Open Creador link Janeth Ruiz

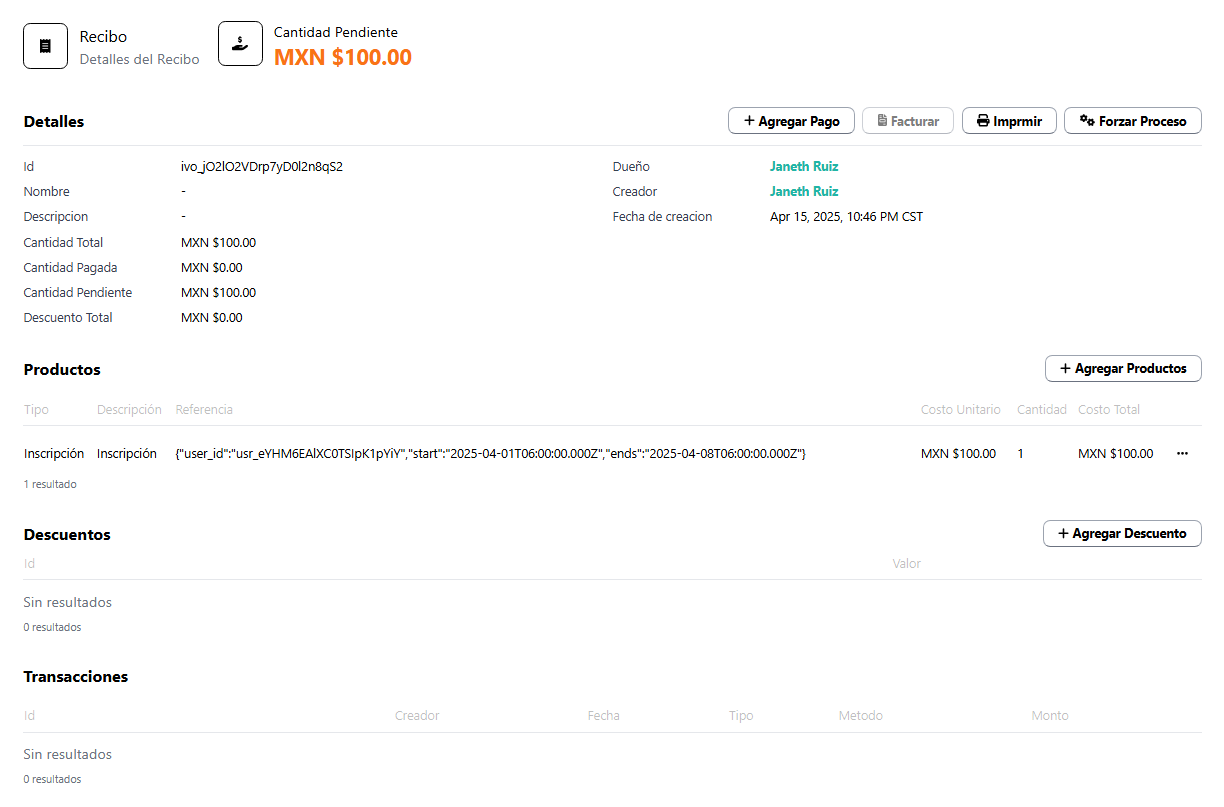804,192
